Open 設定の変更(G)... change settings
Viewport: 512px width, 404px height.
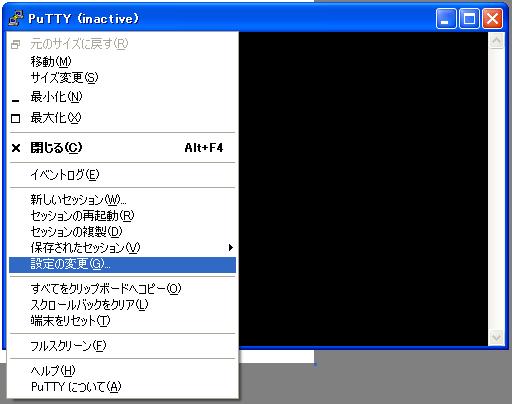(122, 265)
